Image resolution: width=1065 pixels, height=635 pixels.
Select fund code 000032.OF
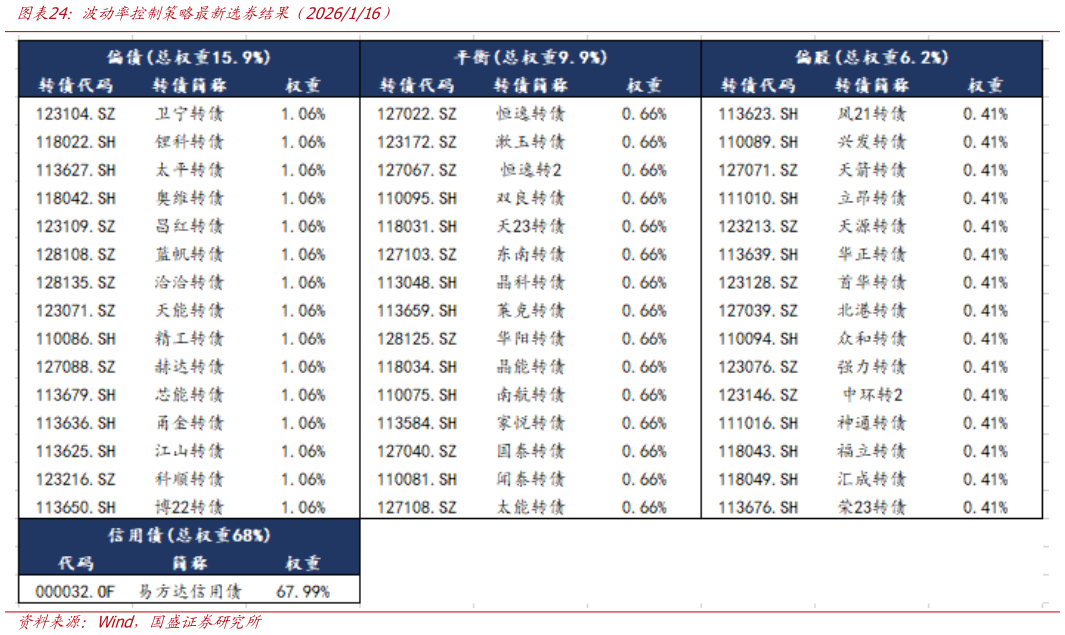click(x=76, y=592)
